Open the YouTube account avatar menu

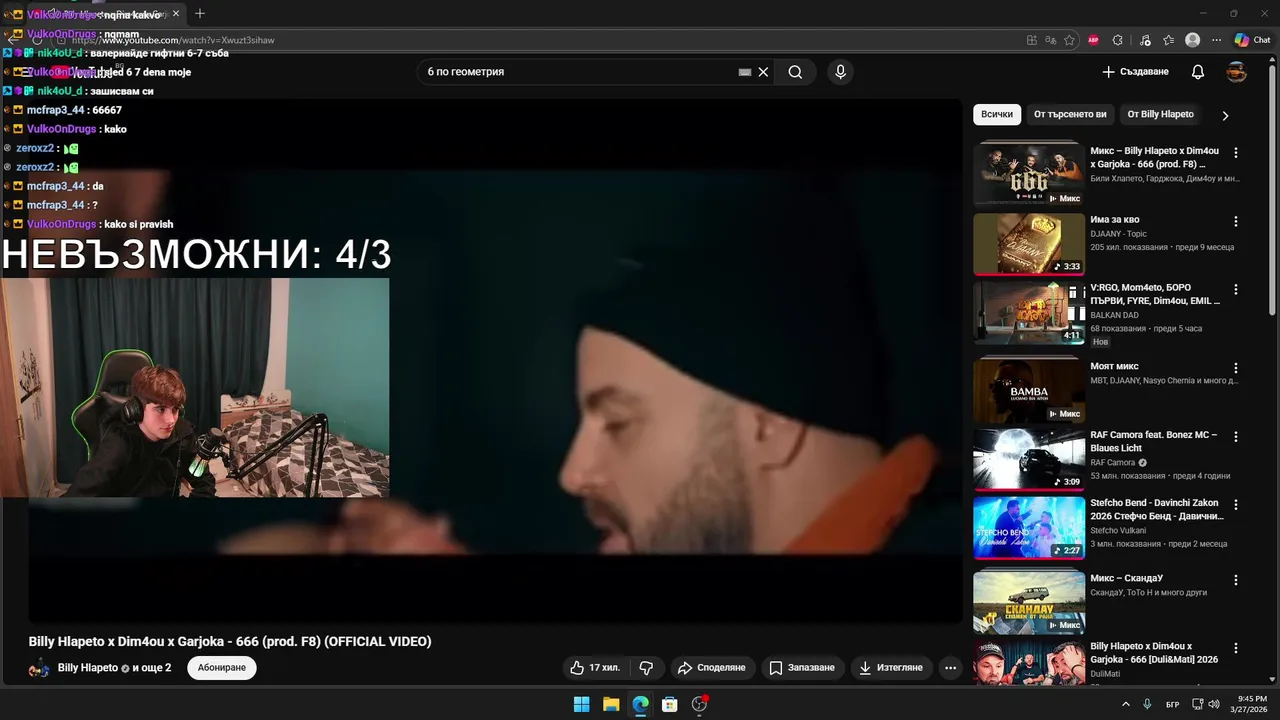pos(1237,72)
